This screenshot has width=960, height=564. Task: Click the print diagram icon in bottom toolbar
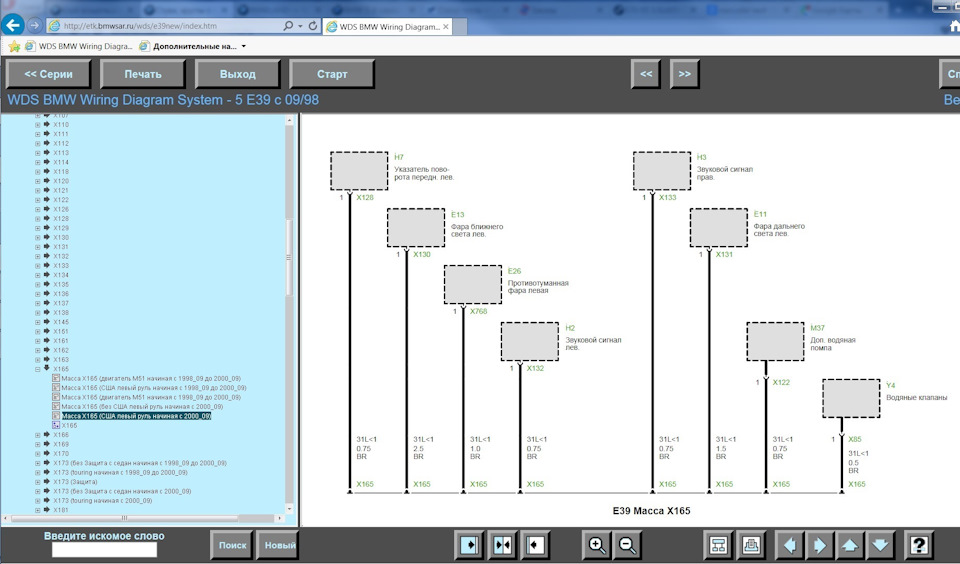tap(751, 545)
